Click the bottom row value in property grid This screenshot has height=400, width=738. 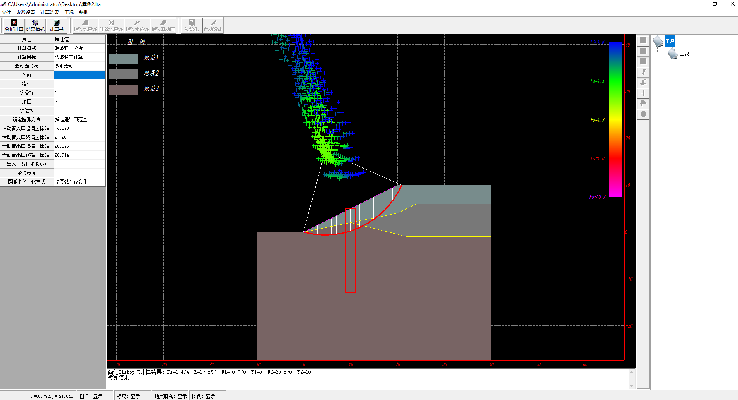tap(80, 182)
